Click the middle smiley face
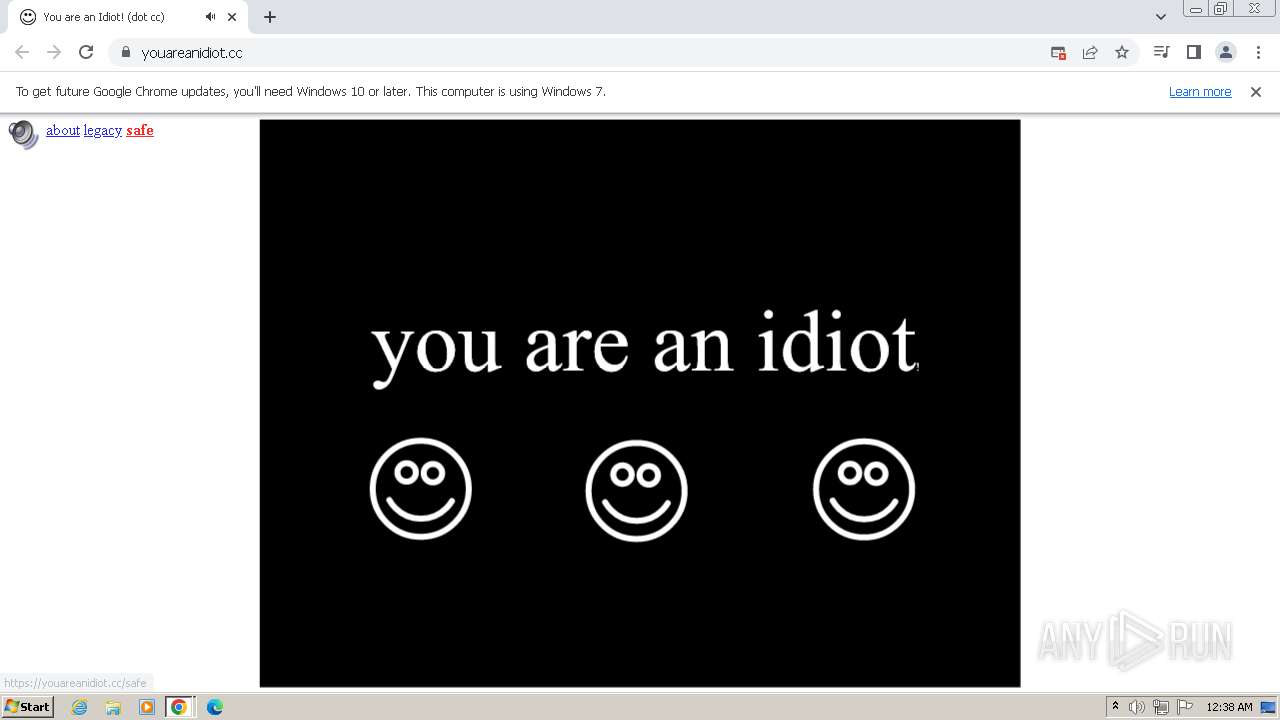1280x720 pixels. tap(637, 491)
